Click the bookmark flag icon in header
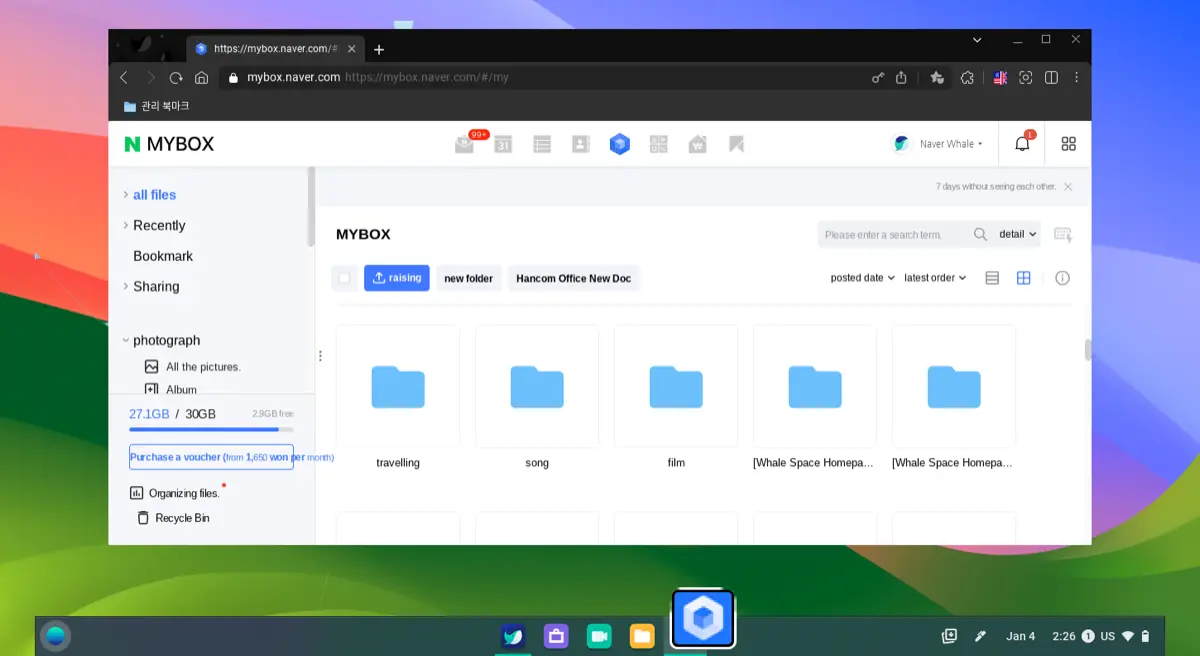Image resolution: width=1200 pixels, height=656 pixels. click(736, 143)
